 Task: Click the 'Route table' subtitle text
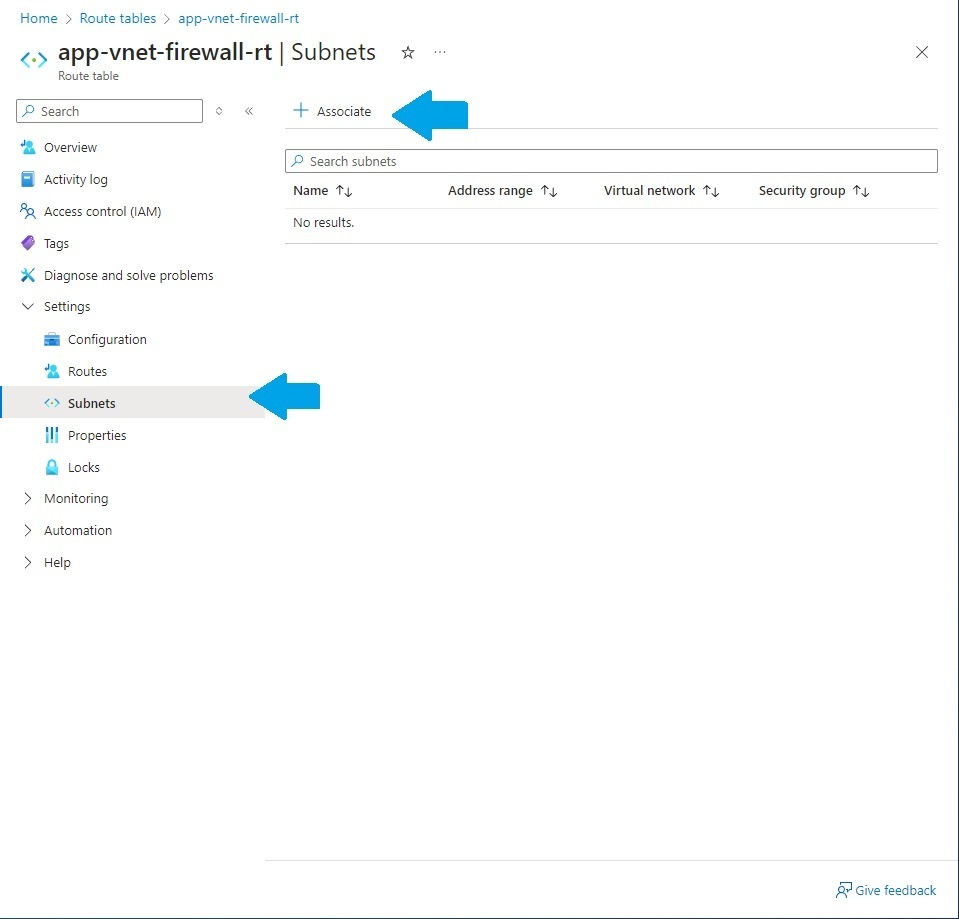88,76
